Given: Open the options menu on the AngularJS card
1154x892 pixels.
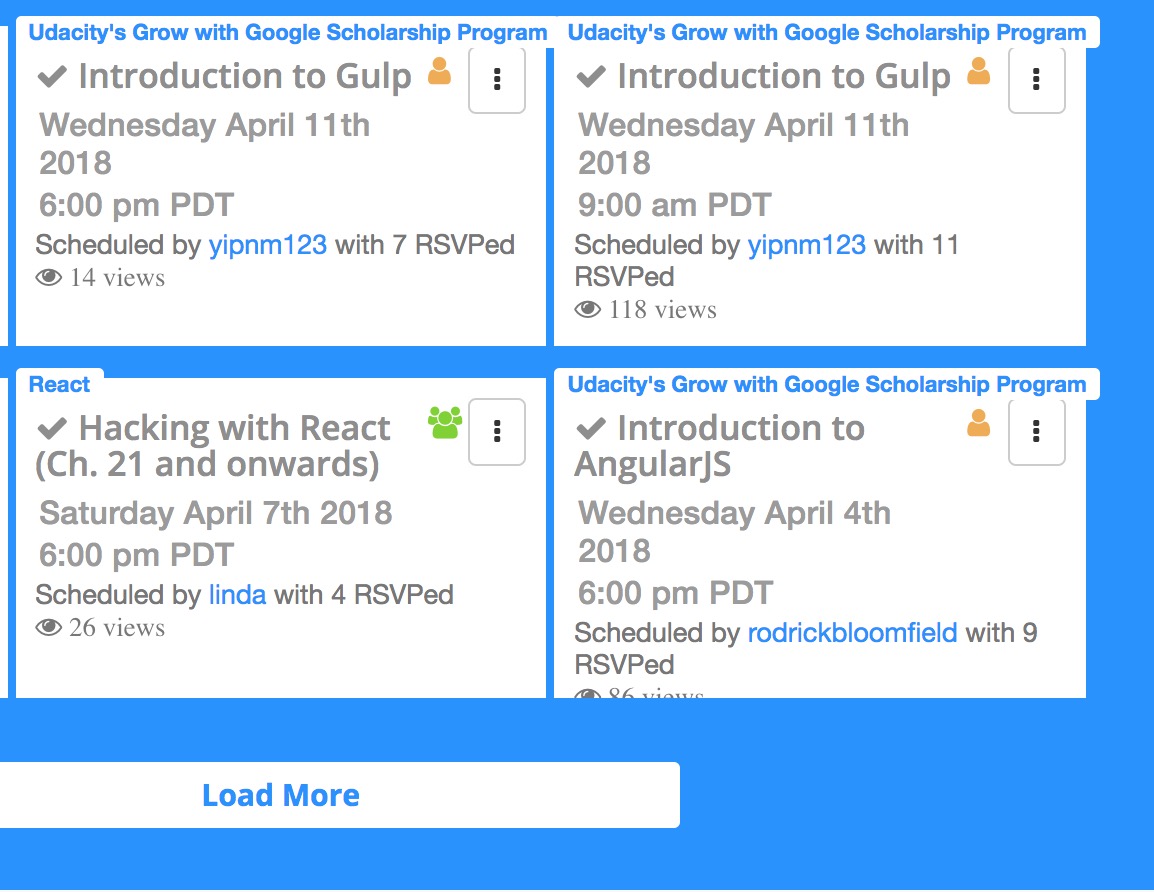Looking at the screenshot, I should tap(1037, 432).
